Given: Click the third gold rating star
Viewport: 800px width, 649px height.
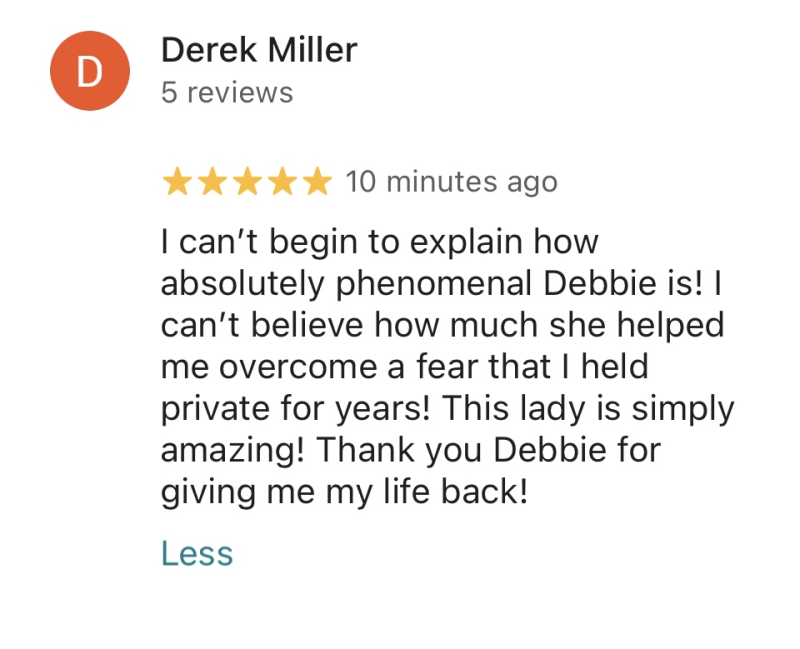Looking at the screenshot, I should coord(247,181).
